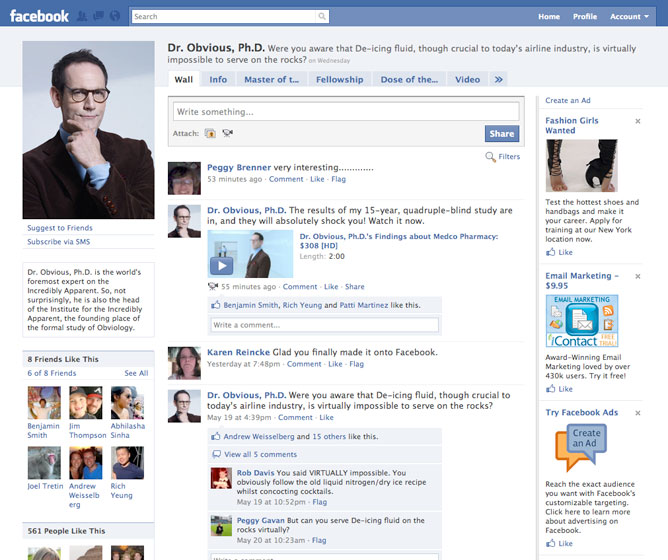
Task: Switch to the Info tab
Action: point(218,79)
